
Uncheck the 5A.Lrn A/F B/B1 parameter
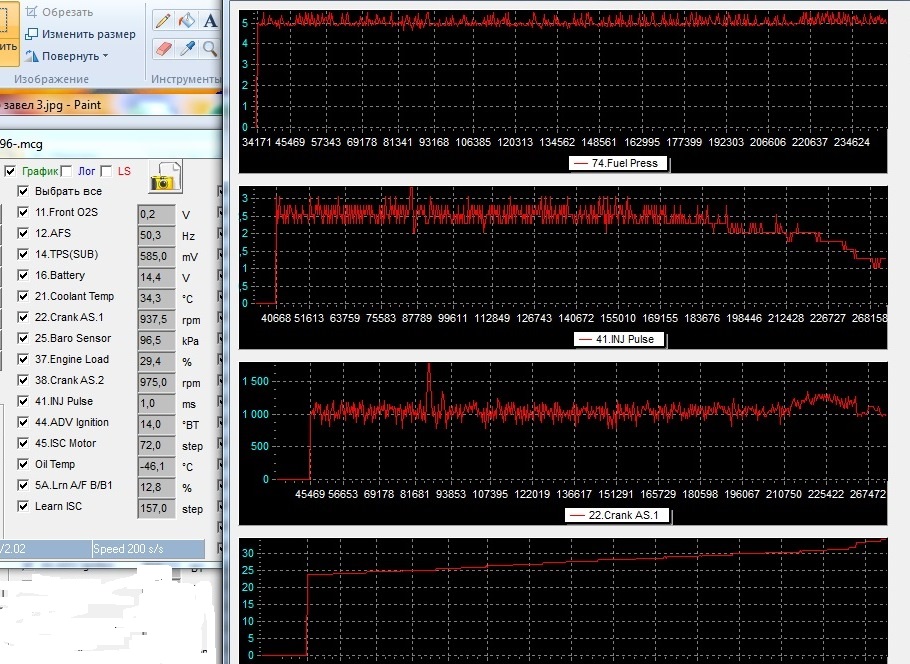[x=23, y=485]
